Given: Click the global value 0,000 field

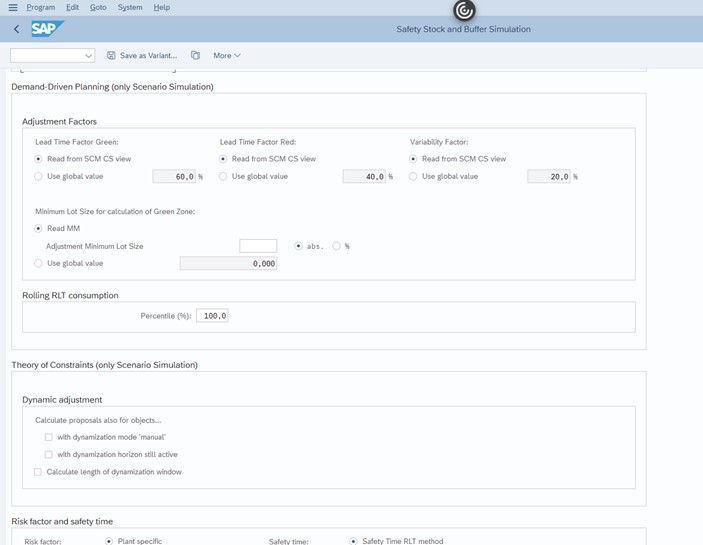Looking at the screenshot, I should [x=228, y=264].
